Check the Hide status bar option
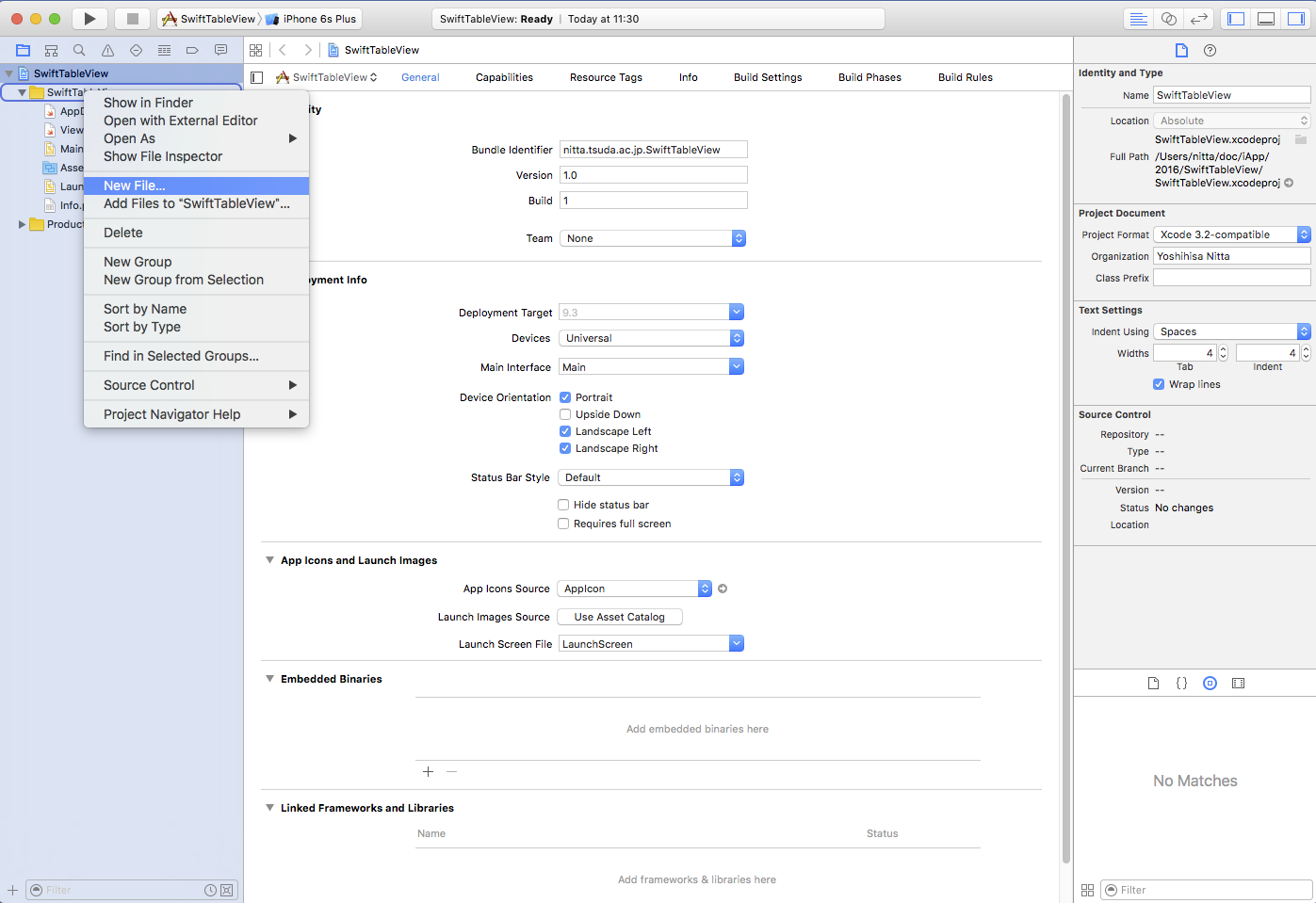 pos(563,505)
